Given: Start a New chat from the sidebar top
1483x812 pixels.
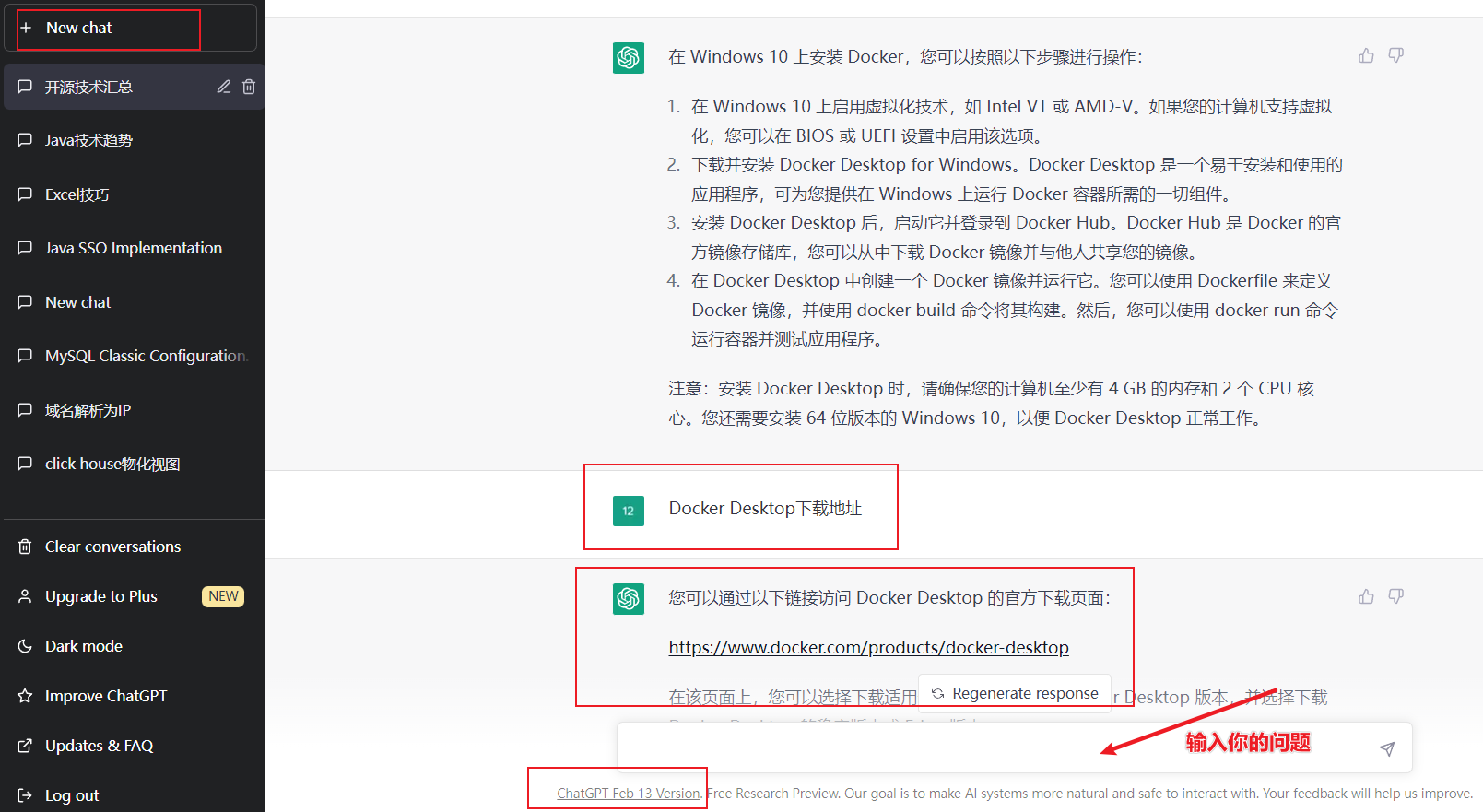Looking at the screenshot, I should tap(130, 28).
